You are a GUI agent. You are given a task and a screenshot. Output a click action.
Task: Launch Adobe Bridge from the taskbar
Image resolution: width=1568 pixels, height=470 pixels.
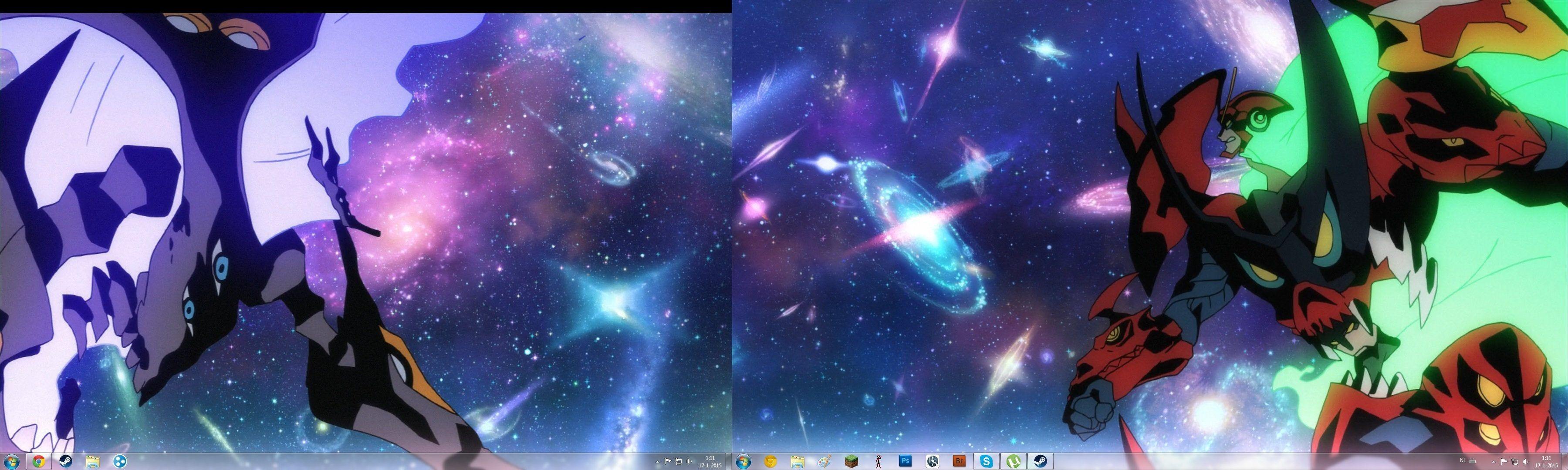tap(959, 461)
